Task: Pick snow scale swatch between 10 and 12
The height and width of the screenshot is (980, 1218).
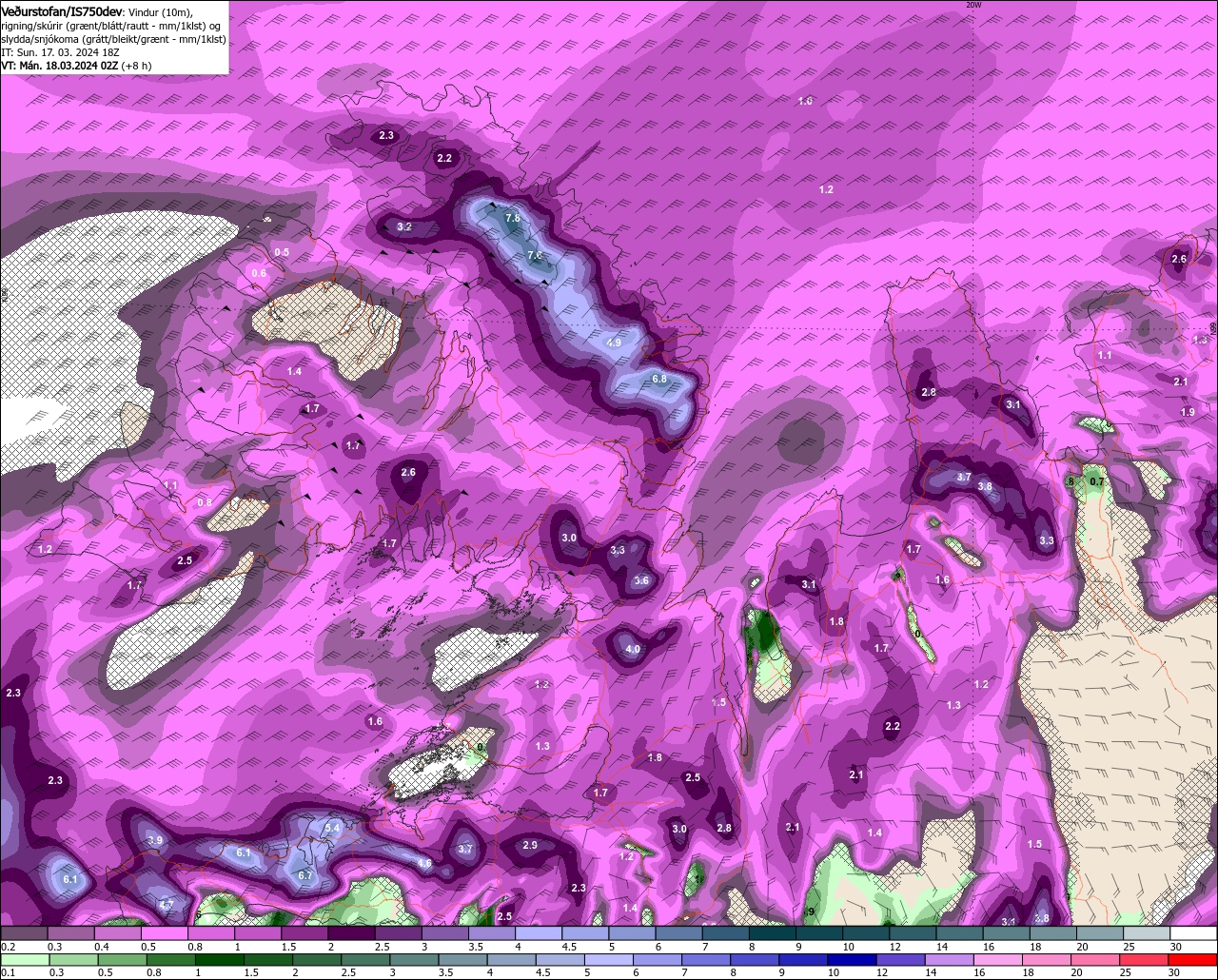Action: tap(865, 932)
